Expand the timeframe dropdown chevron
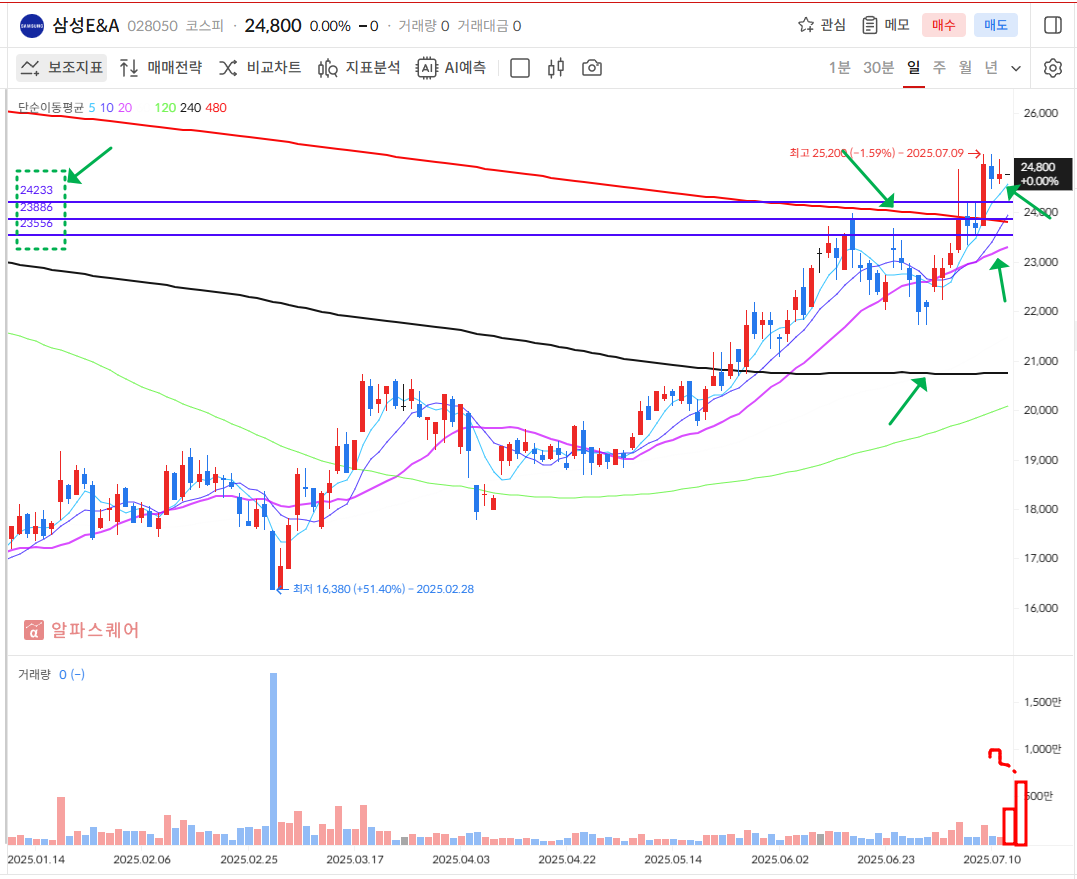The width and height of the screenshot is (1077, 879). (x=1016, y=69)
